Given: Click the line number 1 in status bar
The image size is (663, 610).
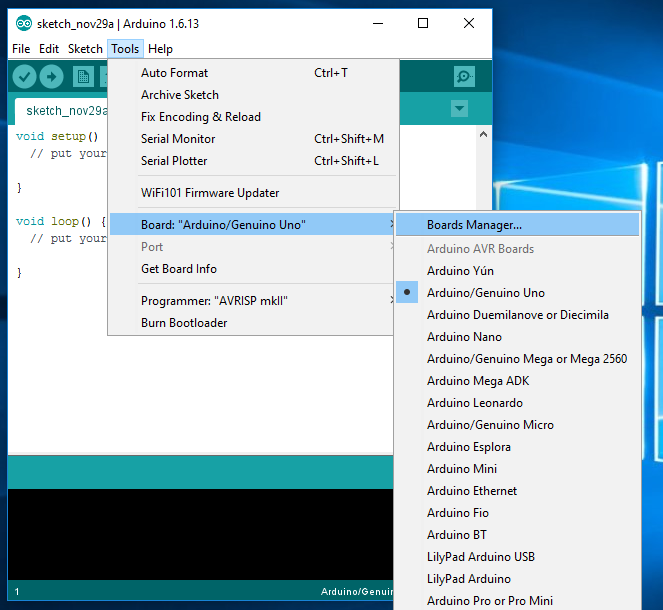Looking at the screenshot, I should tap(17, 591).
